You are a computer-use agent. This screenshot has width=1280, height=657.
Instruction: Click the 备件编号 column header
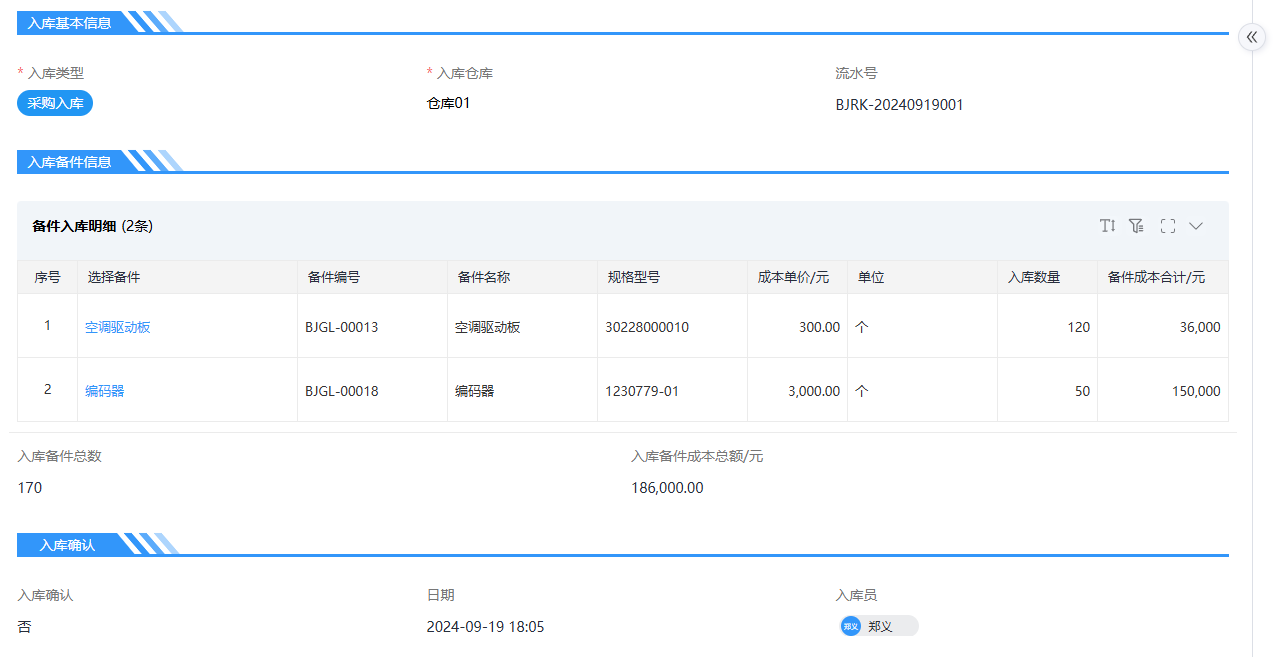[x=334, y=277]
